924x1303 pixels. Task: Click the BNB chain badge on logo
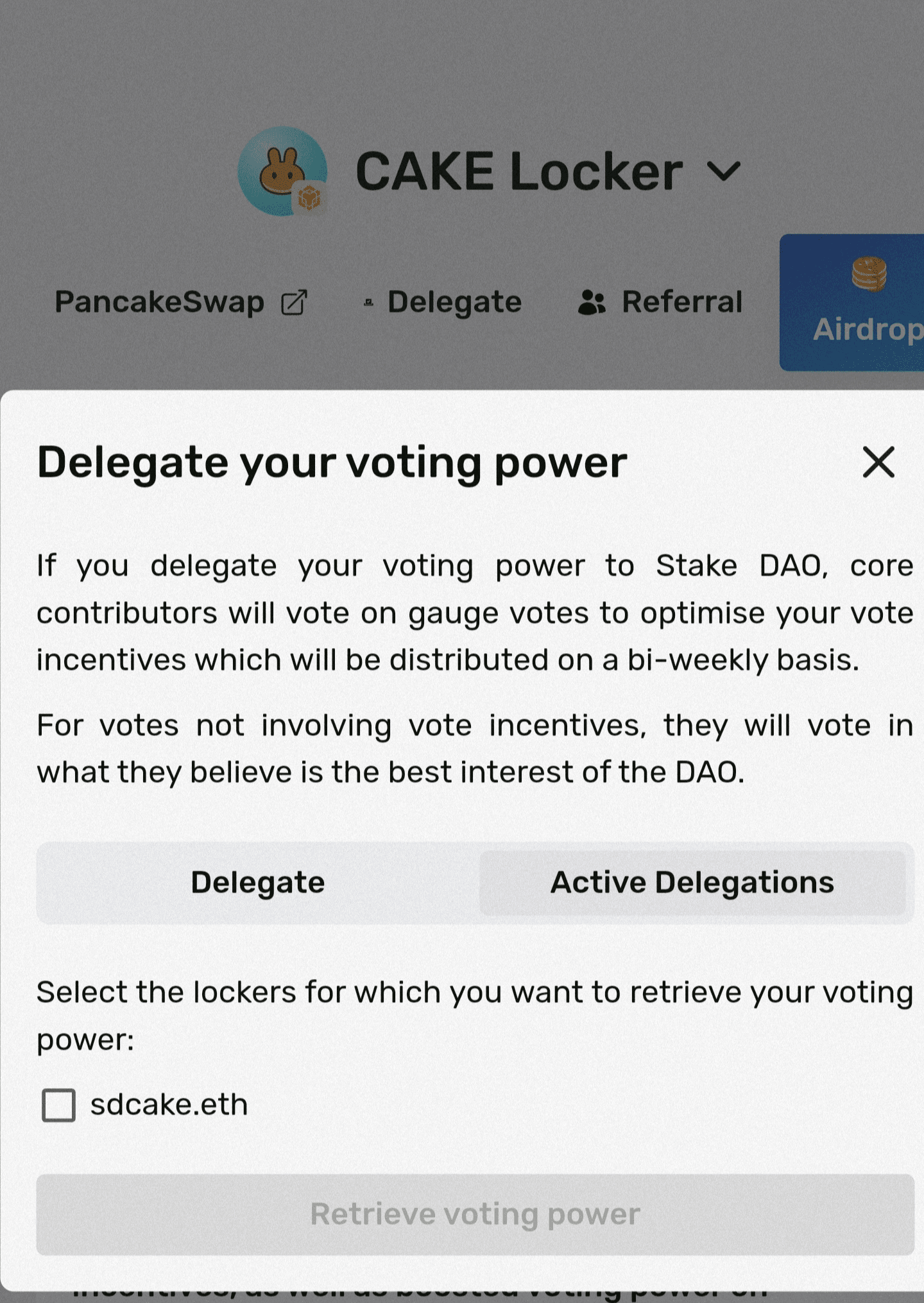309,198
